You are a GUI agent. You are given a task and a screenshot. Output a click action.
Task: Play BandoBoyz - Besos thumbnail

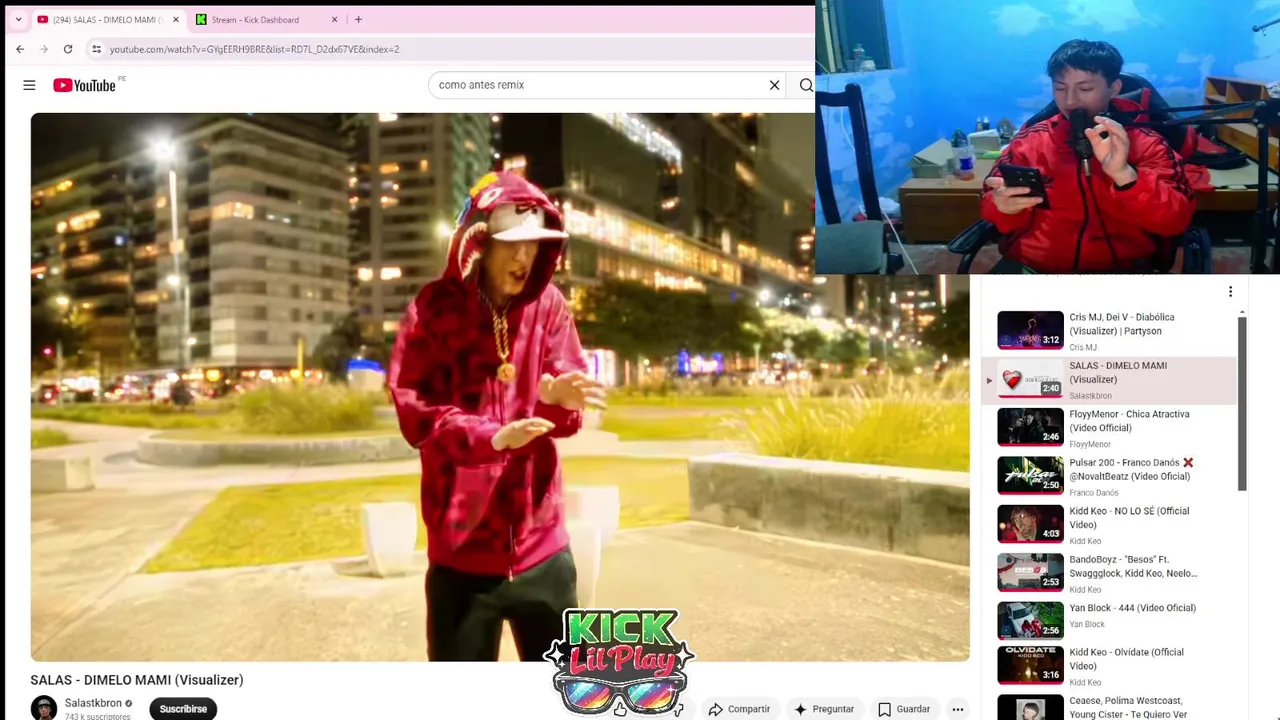click(1030, 573)
